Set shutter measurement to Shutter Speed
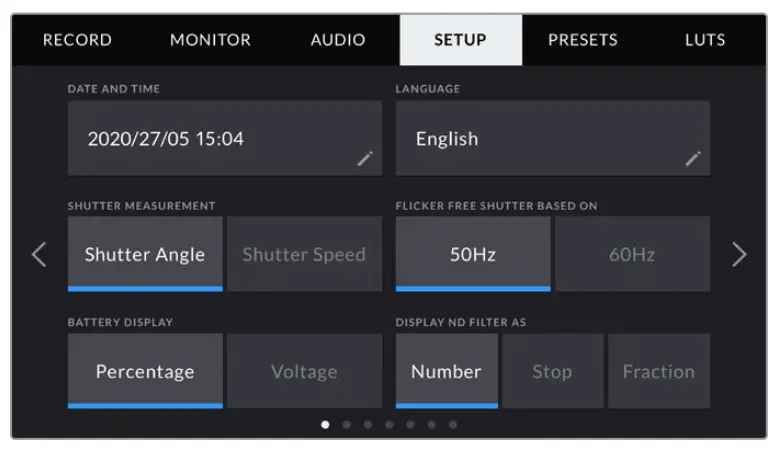The height and width of the screenshot is (449, 779). tap(304, 254)
